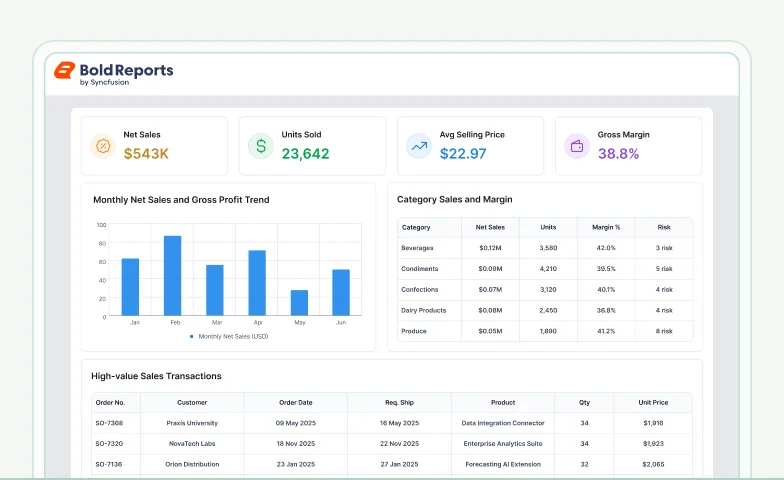Click the blue legend marker for Monthly Net Sales
This screenshot has width=784, height=480.
(x=192, y=336)
